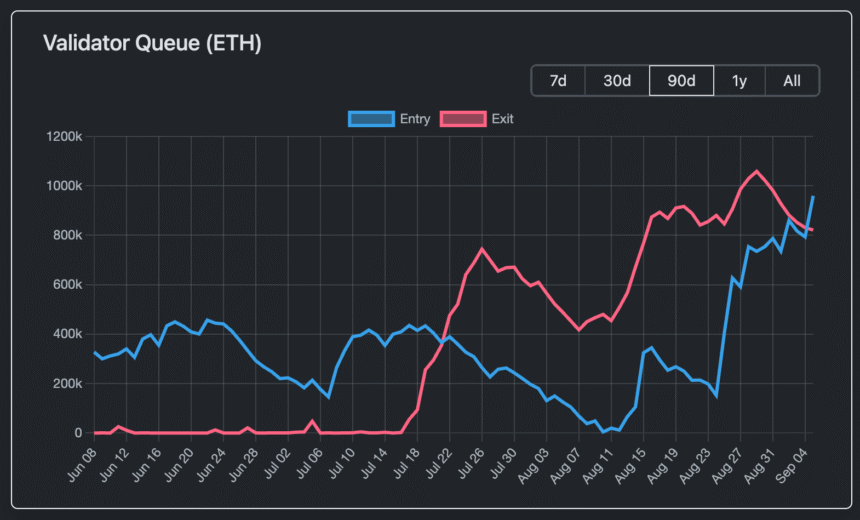This screenshot has width=860, height=520.
Task: Toggle the Exit series legend label
Action: click(503, 119)
